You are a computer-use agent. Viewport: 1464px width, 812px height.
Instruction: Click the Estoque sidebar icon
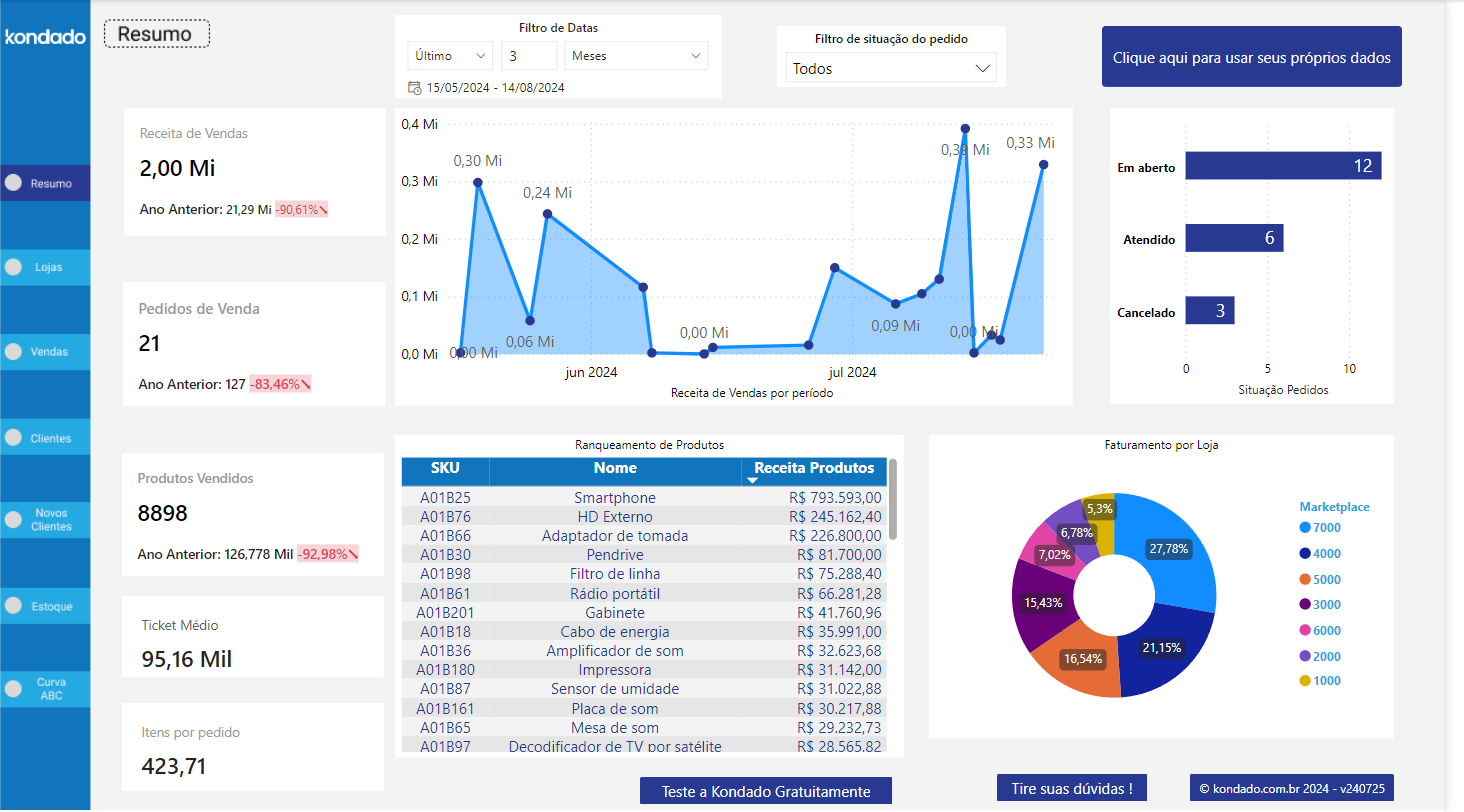tap(12, 605)
